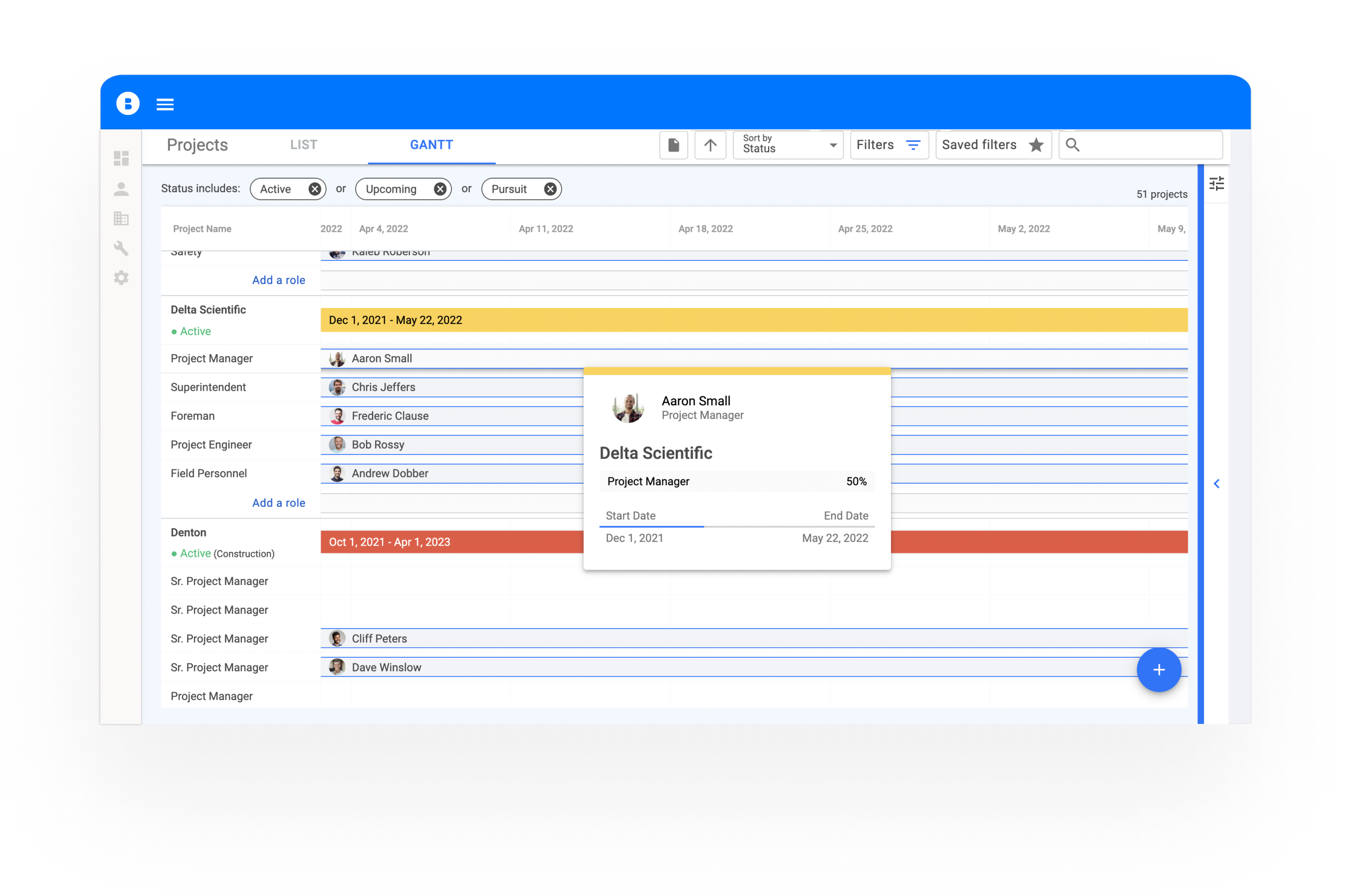Remove the Pursuit status filter chip
The width and height of the screenshot is (1371, 896).
550,189
